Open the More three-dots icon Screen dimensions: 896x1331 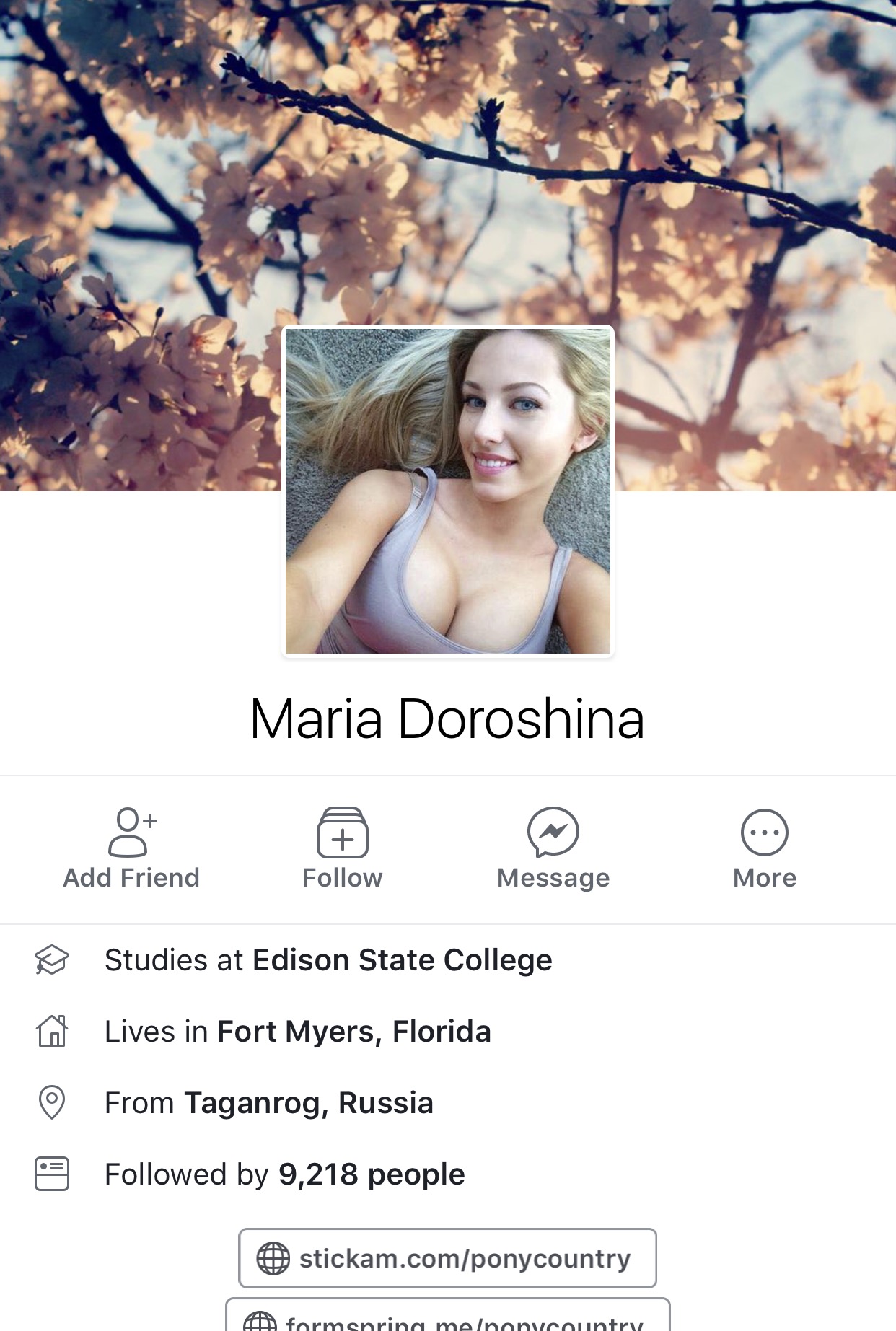point(765,833)
